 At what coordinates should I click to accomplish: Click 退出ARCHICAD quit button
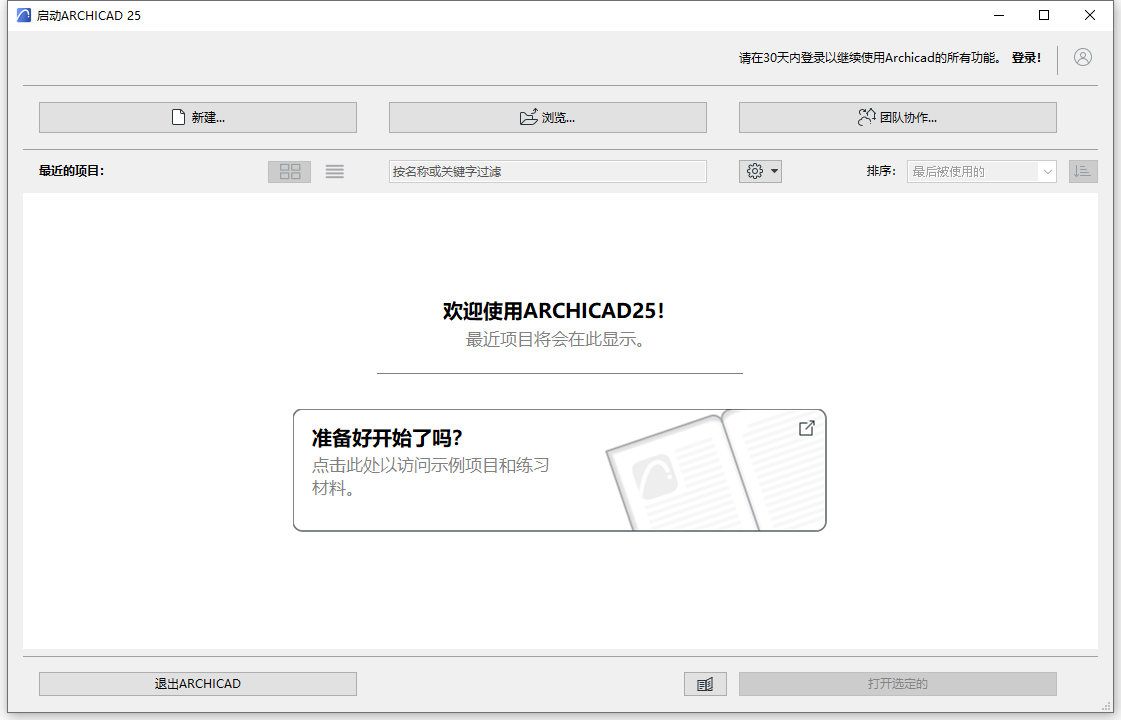198,684
